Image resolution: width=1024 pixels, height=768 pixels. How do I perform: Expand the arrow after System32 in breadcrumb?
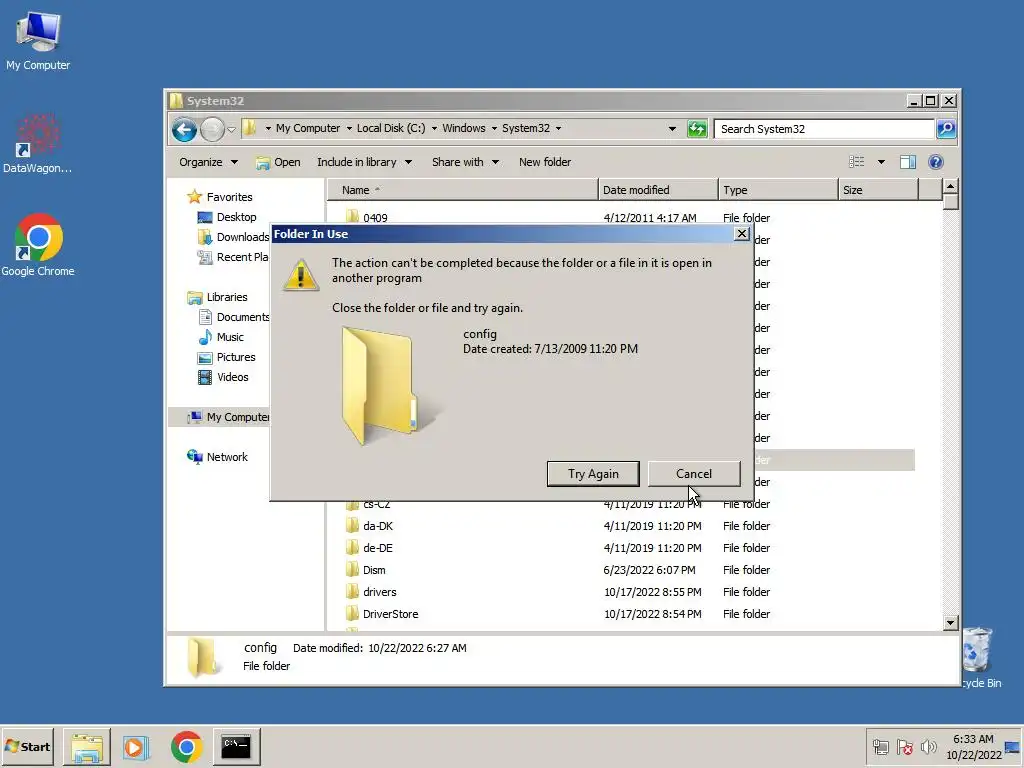click(x=558, y=129)
